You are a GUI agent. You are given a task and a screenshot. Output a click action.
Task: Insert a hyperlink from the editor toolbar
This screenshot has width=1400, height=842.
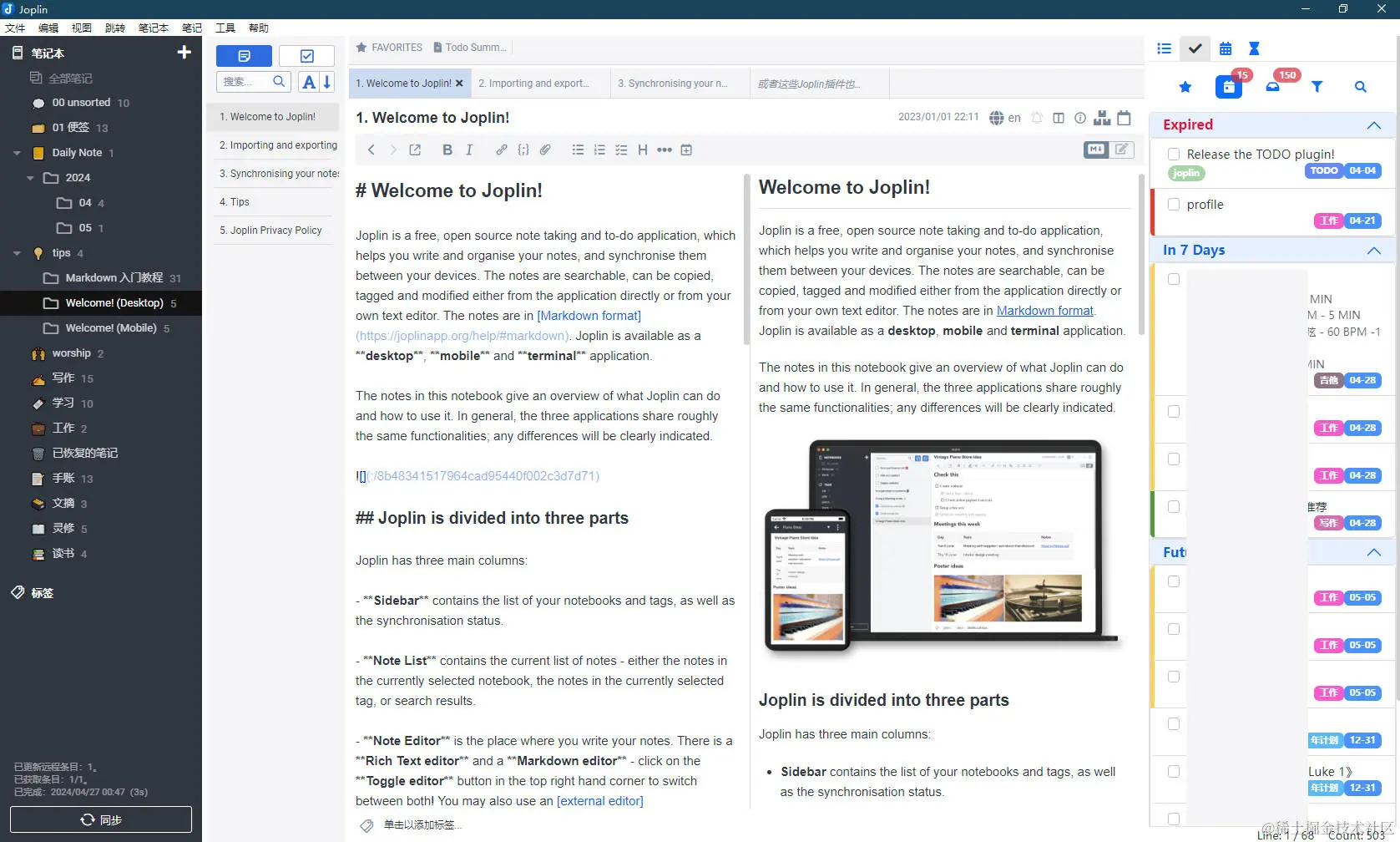pyautogui.click(x=501, y=150)
